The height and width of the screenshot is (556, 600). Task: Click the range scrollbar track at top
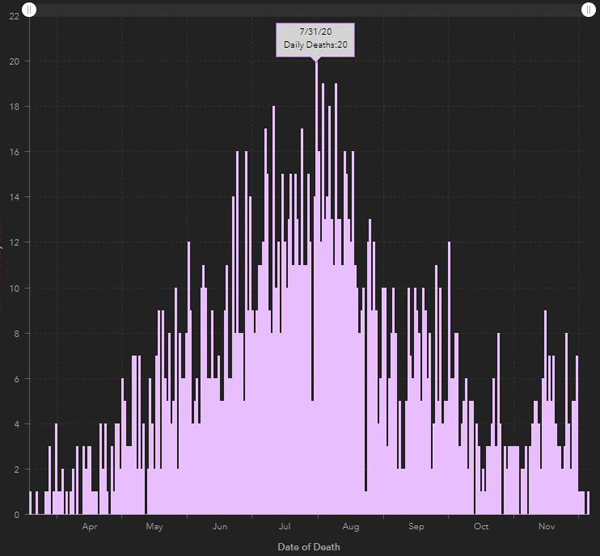309,10
